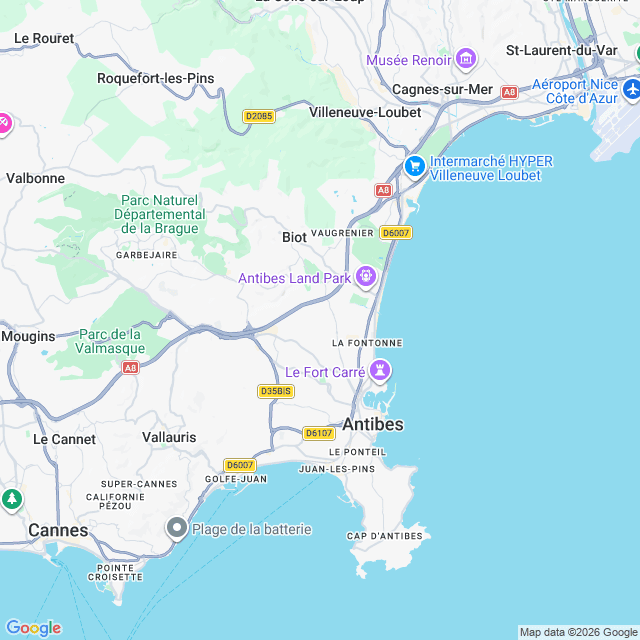Click the Le Fort Carré label
Image resolution: width=640 pixels, height=640 pixels.
tap(325, 372)
